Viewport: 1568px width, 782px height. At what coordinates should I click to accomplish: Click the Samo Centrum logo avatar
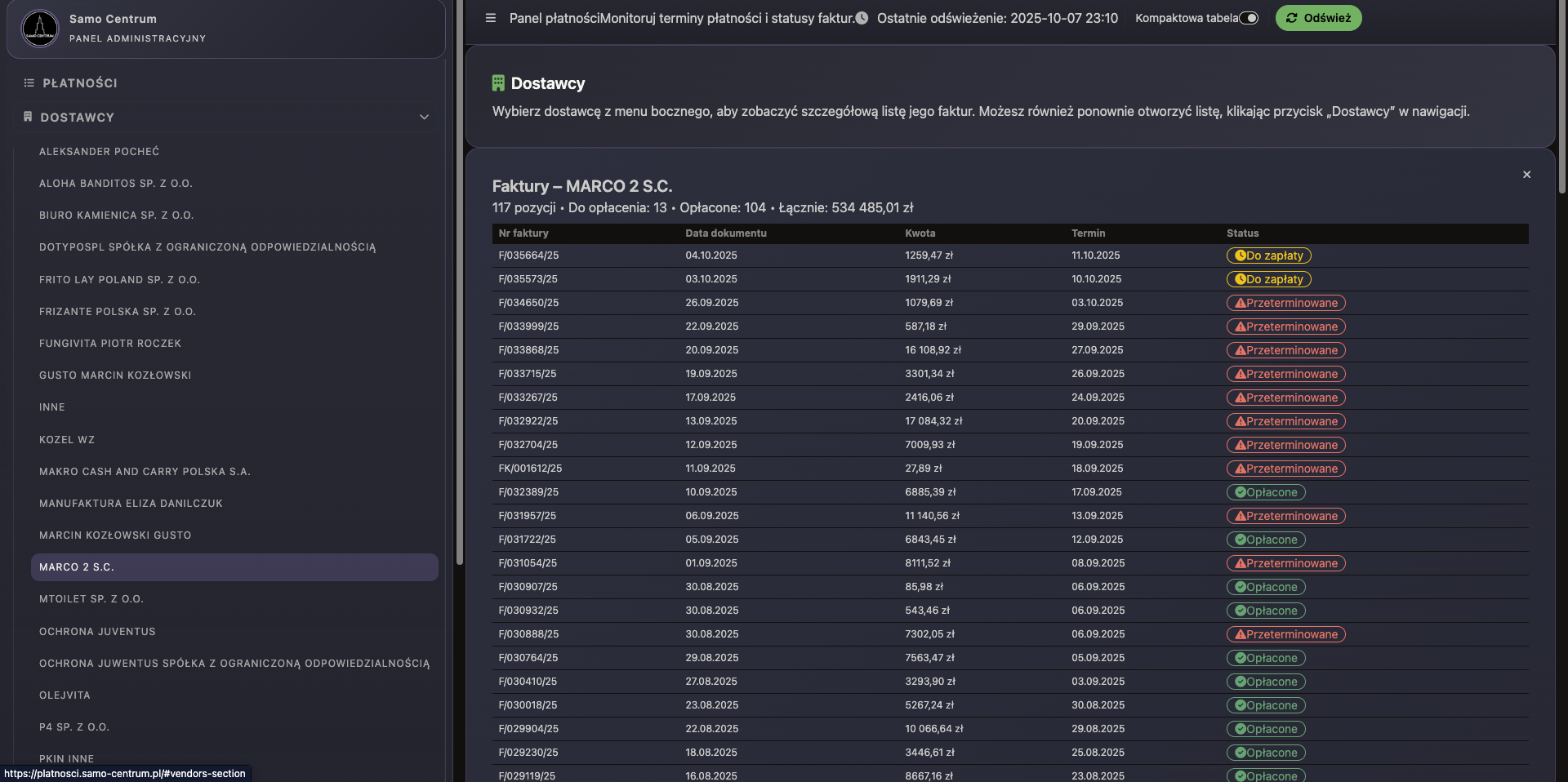40,29
